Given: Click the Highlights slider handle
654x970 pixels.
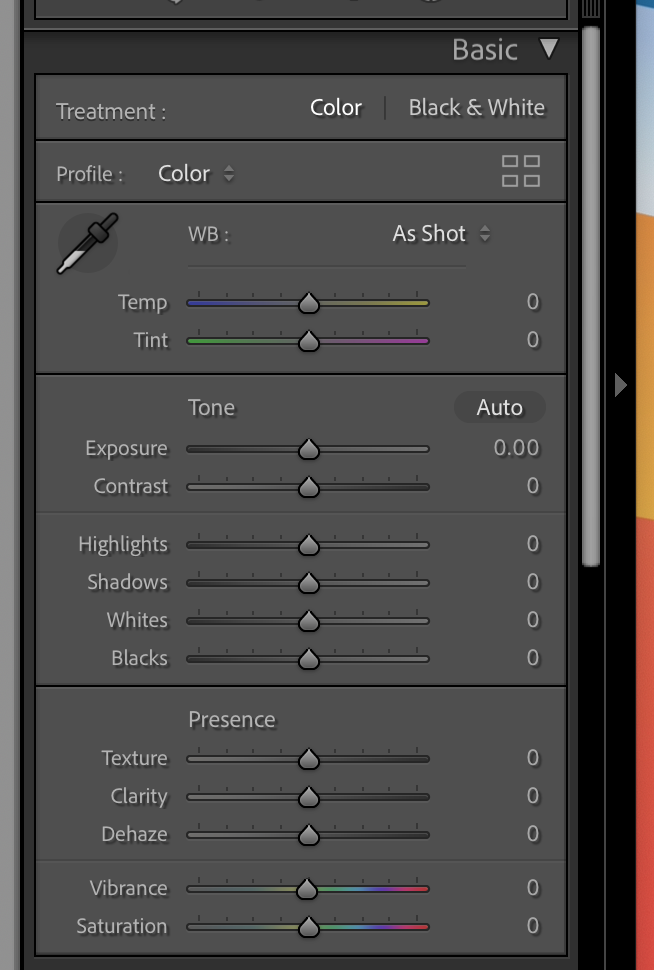Looking at the screenshot, I should 308,544.
